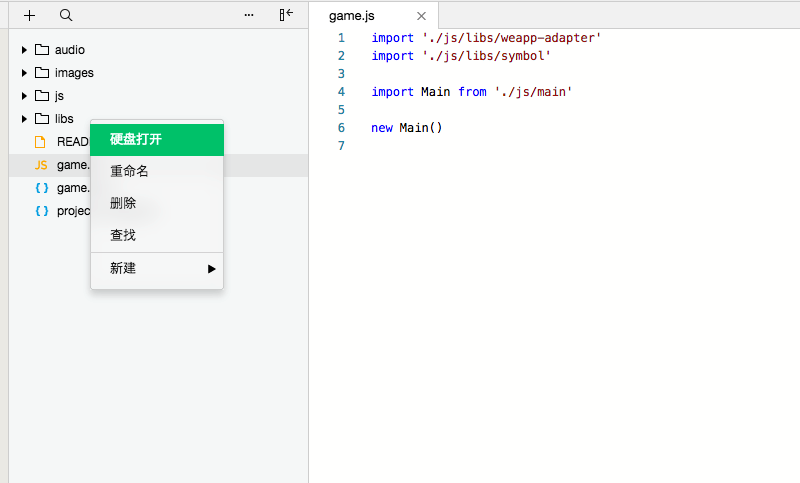Expand the libs folder arrow
Image resolution: width=800 pixels, height=483 pixels.
pos(24,119)
